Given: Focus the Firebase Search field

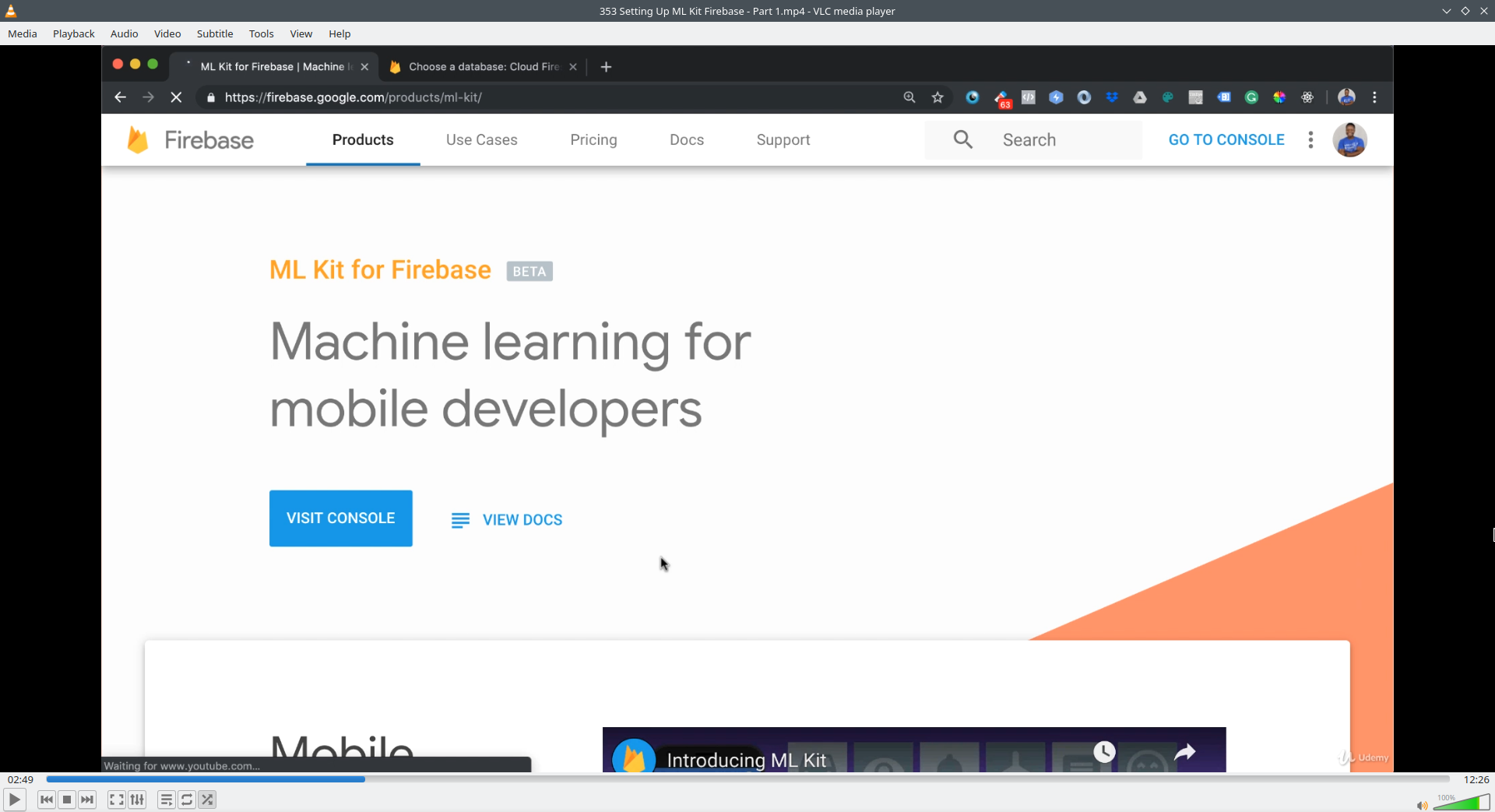Looking at the screenshot, I should pyautogui.click(x=1033, y=140).
